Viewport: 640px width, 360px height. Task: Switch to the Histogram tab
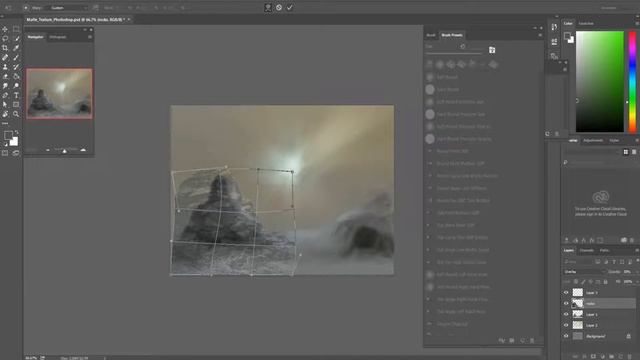[58, 37]
